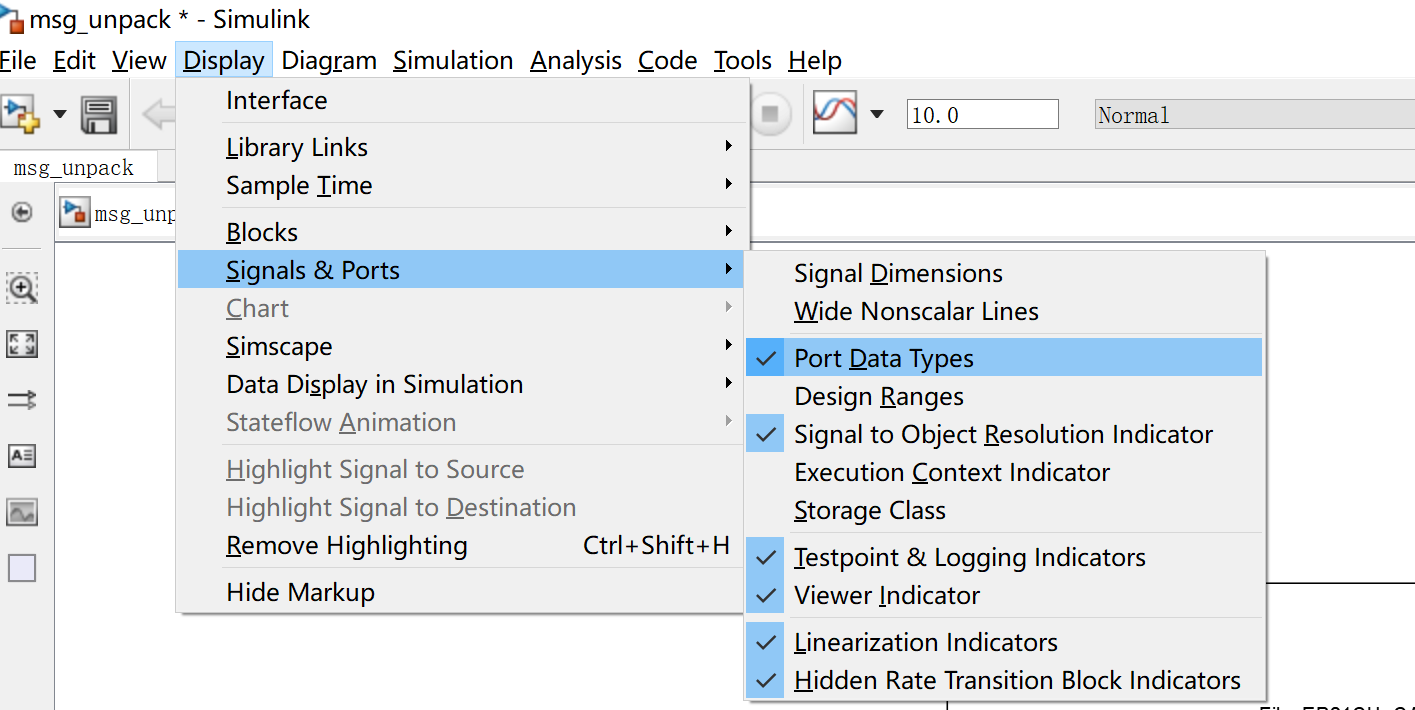1415x710 pixels.
Task: Click the Stop simulation button
Action: (770, 114)
